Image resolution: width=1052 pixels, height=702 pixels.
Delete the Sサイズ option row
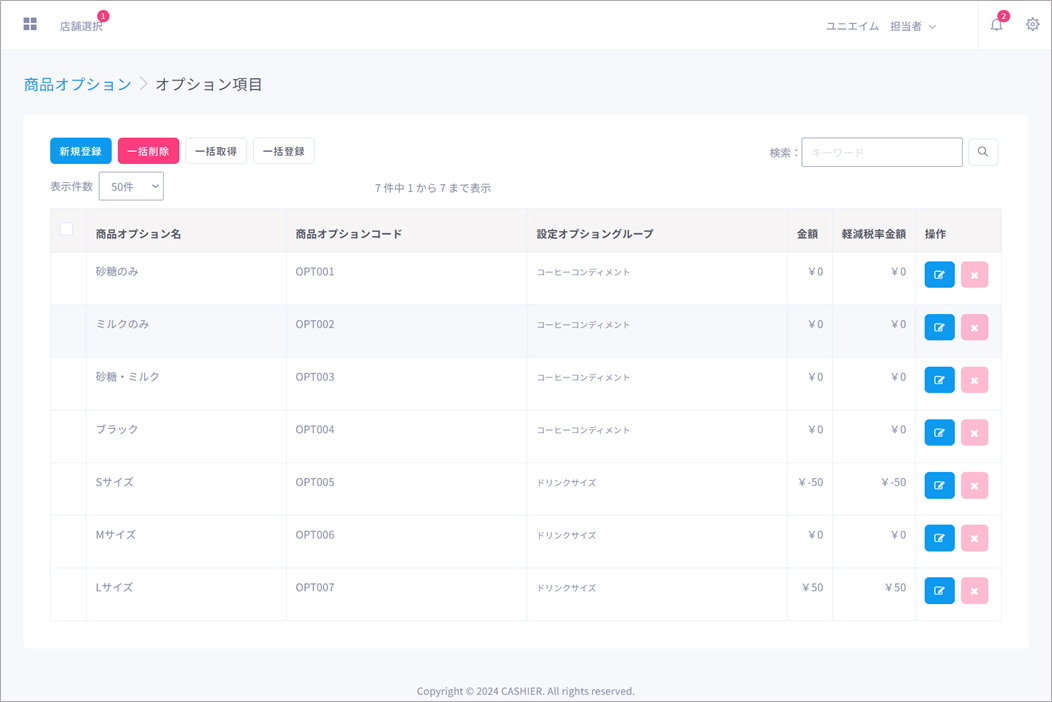[x=974, y=485]
